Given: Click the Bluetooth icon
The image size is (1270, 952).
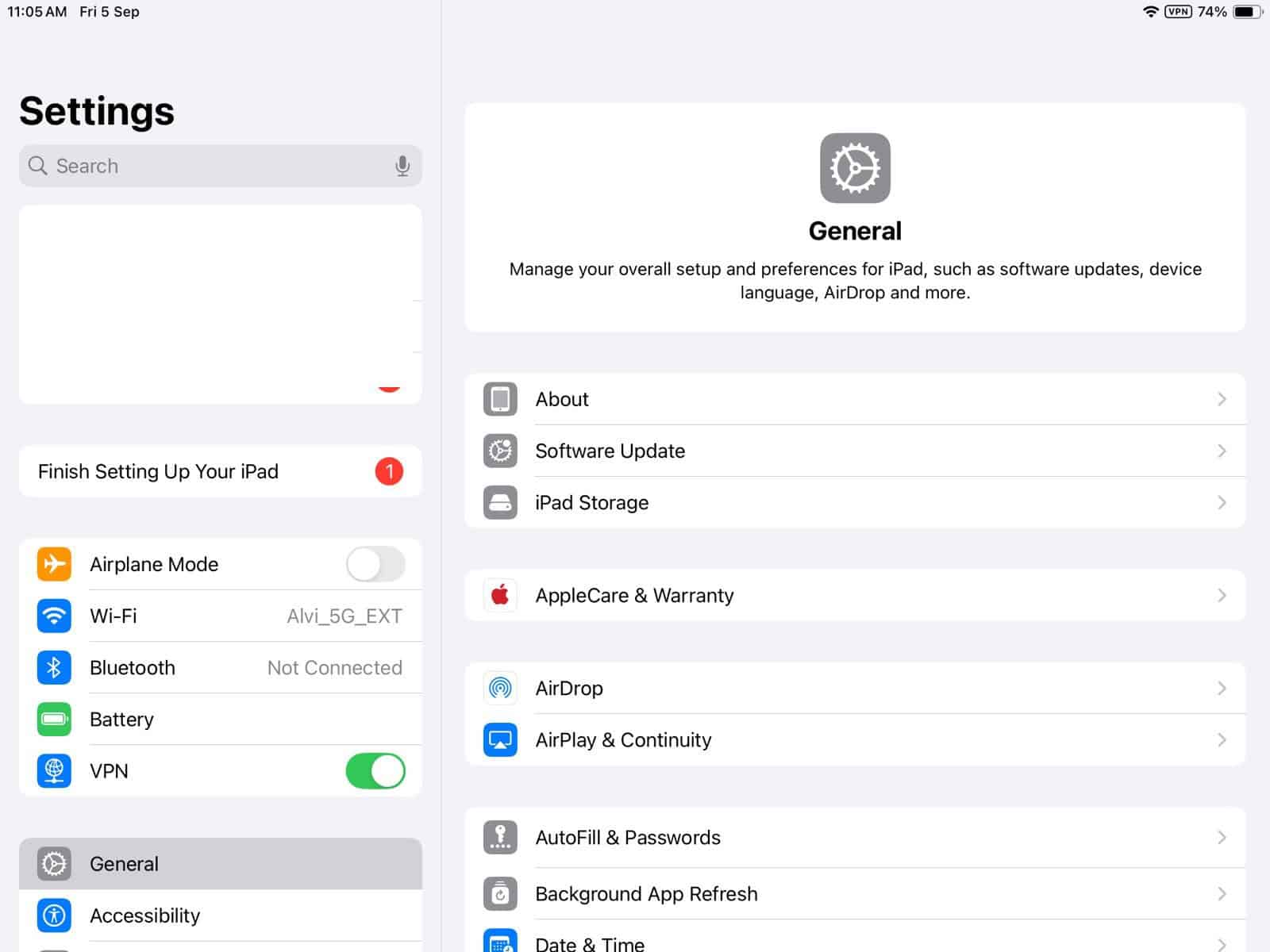Looking at the screenshot, I should (x=53, y=667).
